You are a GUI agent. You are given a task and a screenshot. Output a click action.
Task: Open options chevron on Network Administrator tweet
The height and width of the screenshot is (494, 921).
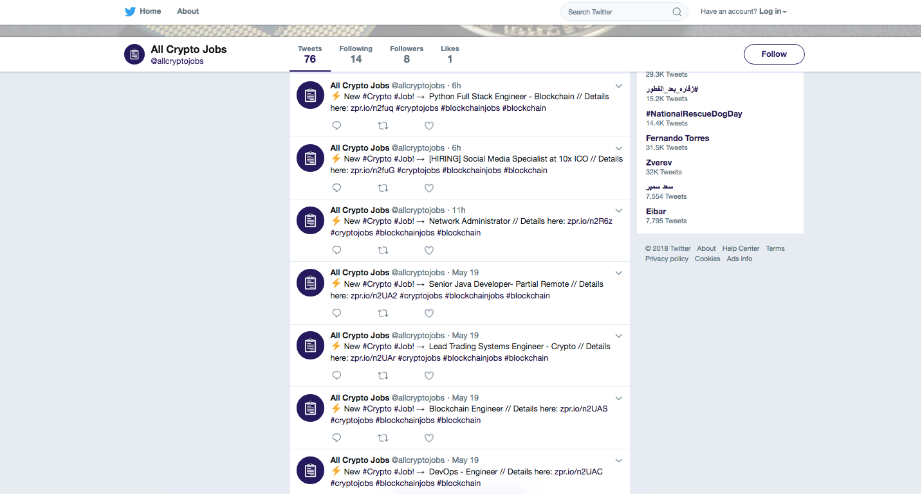(x=619, y=210)
